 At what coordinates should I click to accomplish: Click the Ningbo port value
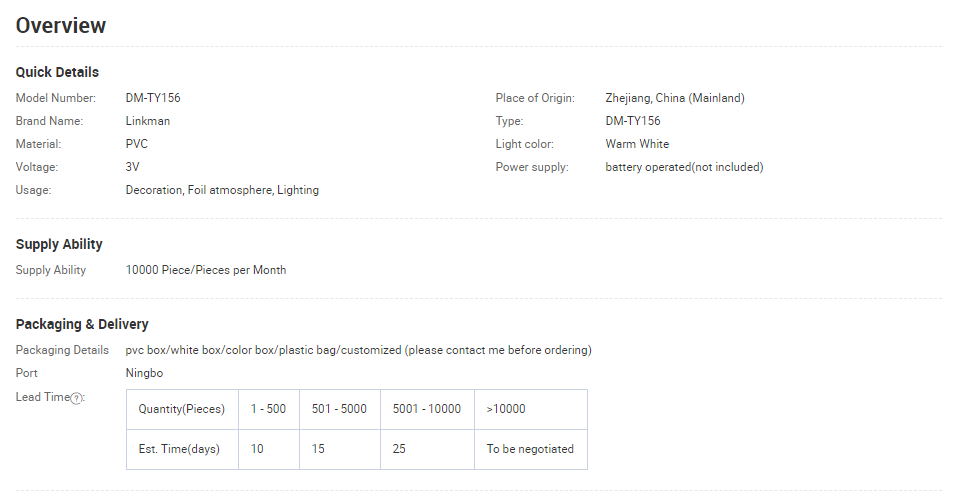coord(144,373)
